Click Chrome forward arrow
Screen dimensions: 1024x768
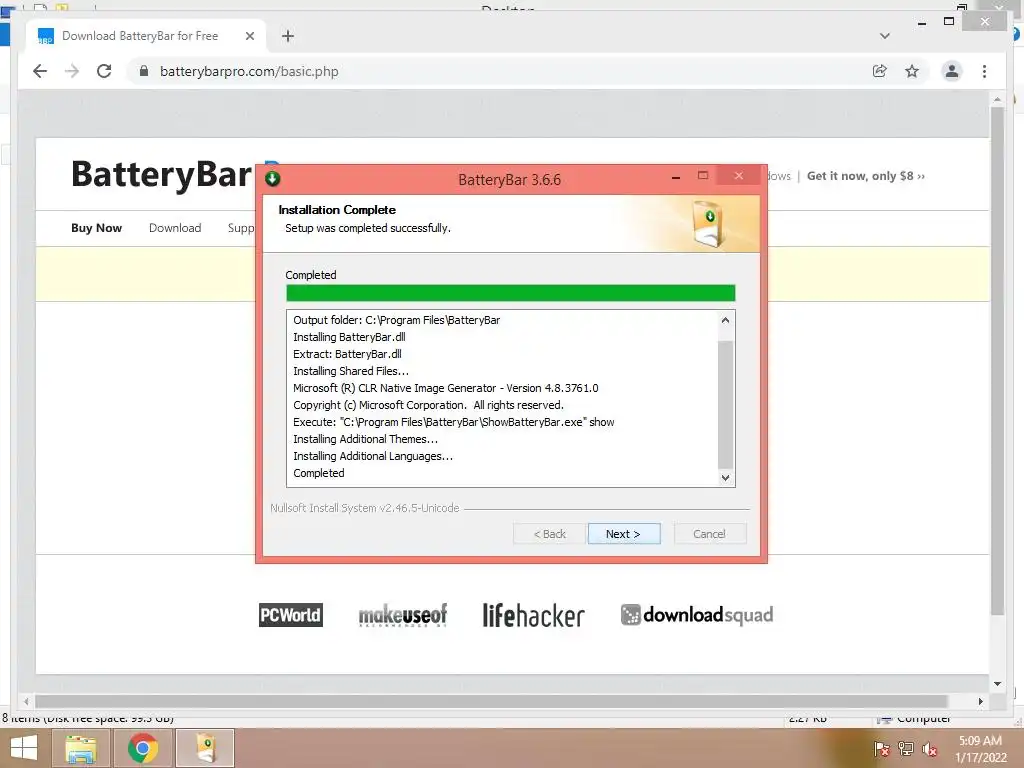pos(72,71)
